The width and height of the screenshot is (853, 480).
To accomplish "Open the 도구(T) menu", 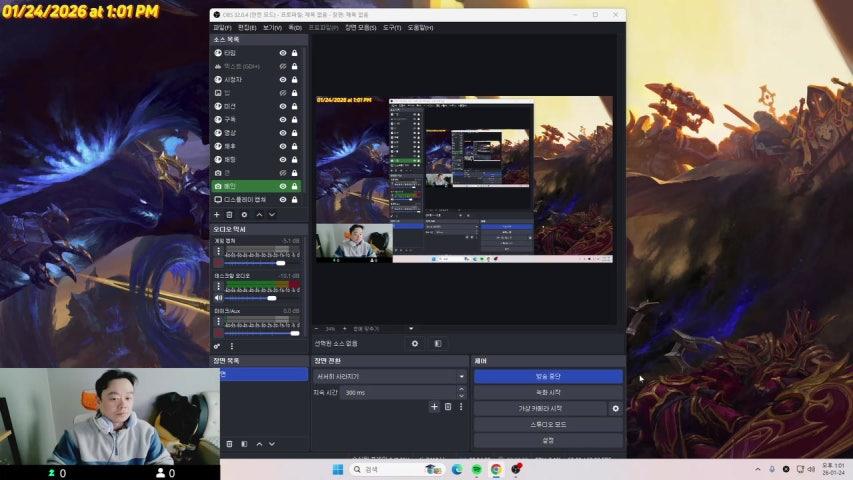I will [x=392, y=27].
